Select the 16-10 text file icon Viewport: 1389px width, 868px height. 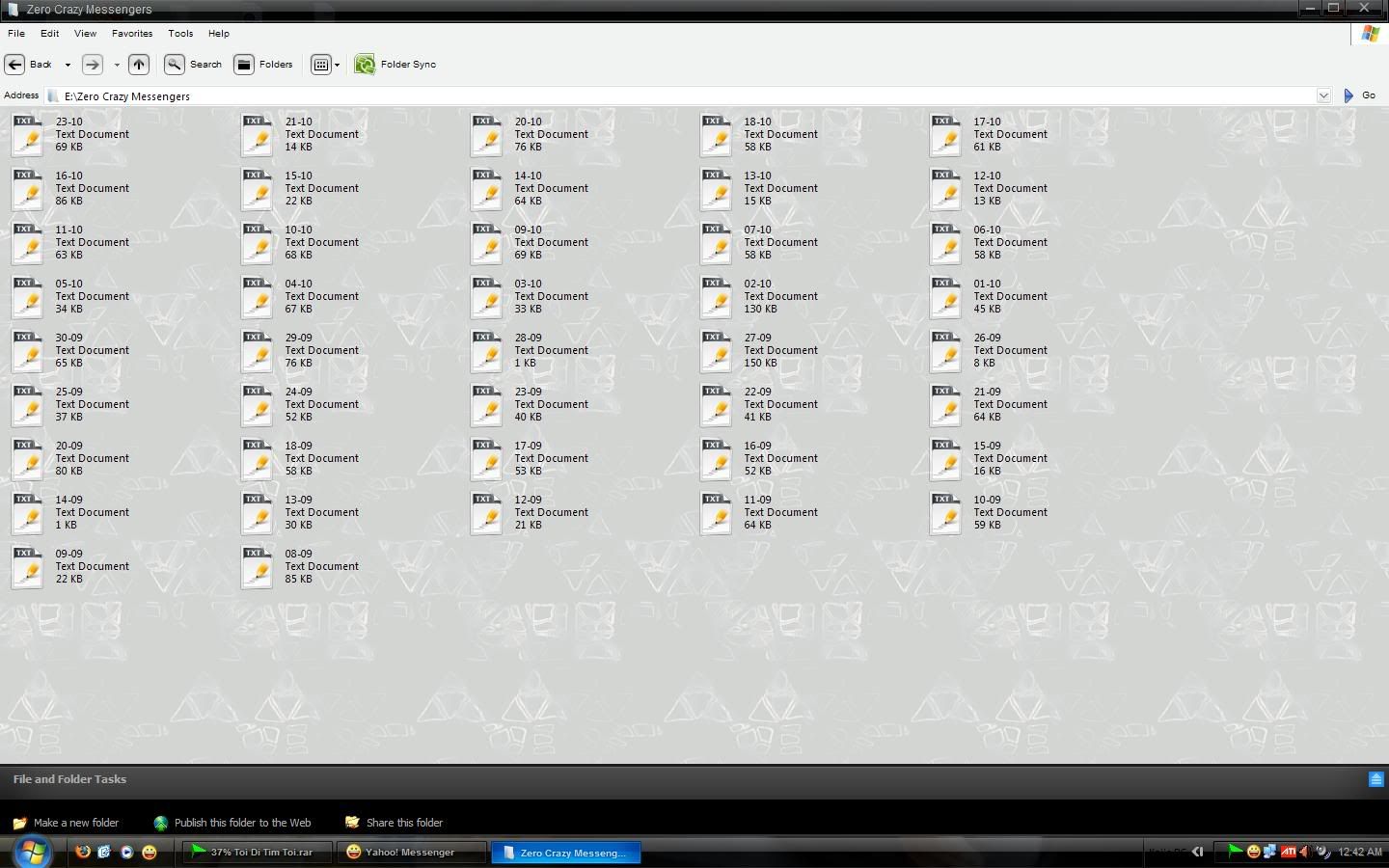[27, 189]
